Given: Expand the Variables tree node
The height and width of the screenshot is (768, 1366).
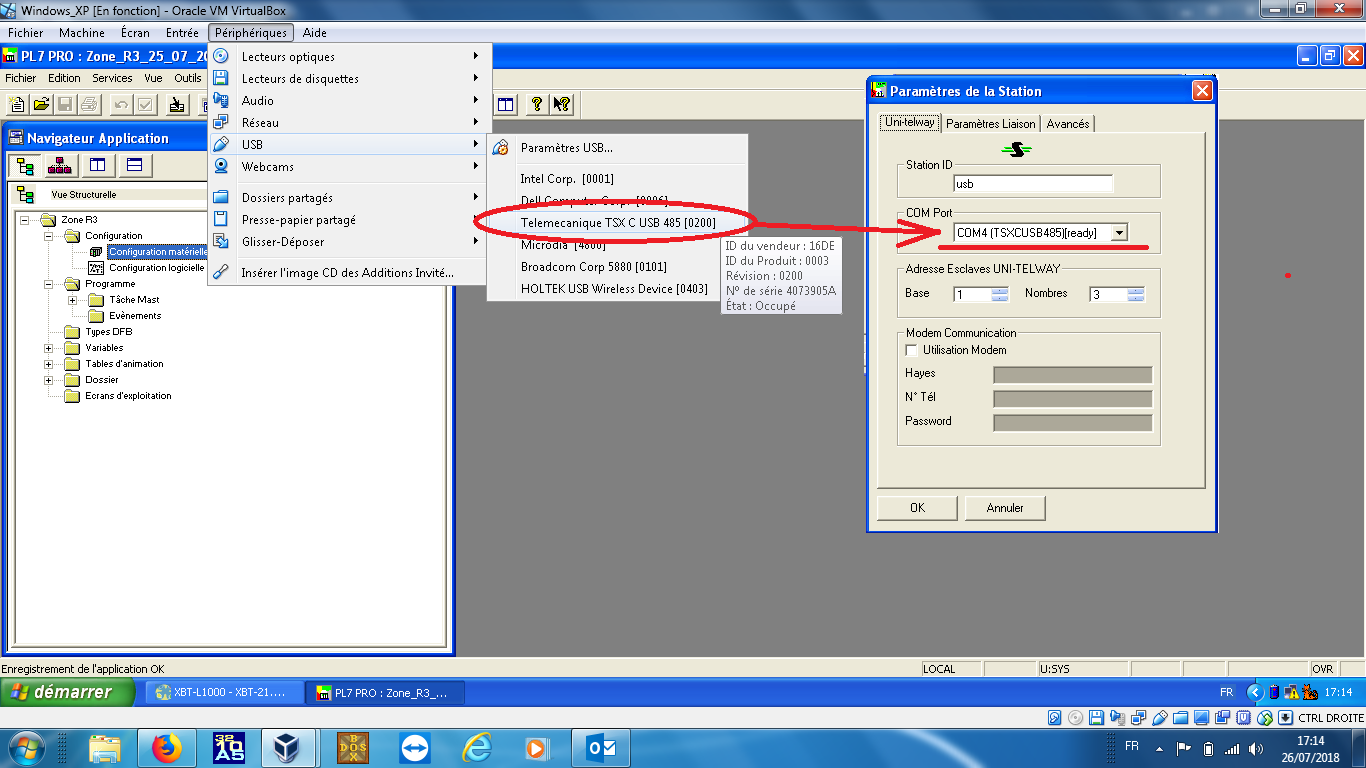Looking at the screenshot, I should (48, 348).
